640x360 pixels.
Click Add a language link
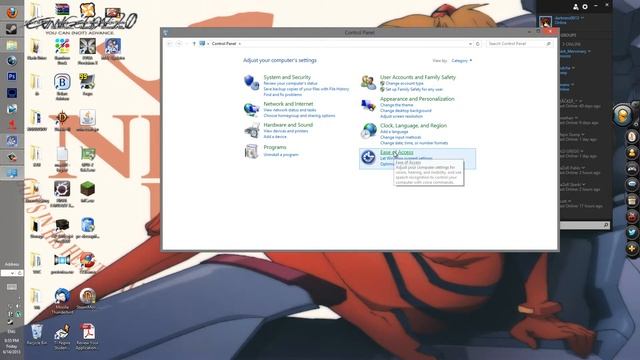pos(394,132)
